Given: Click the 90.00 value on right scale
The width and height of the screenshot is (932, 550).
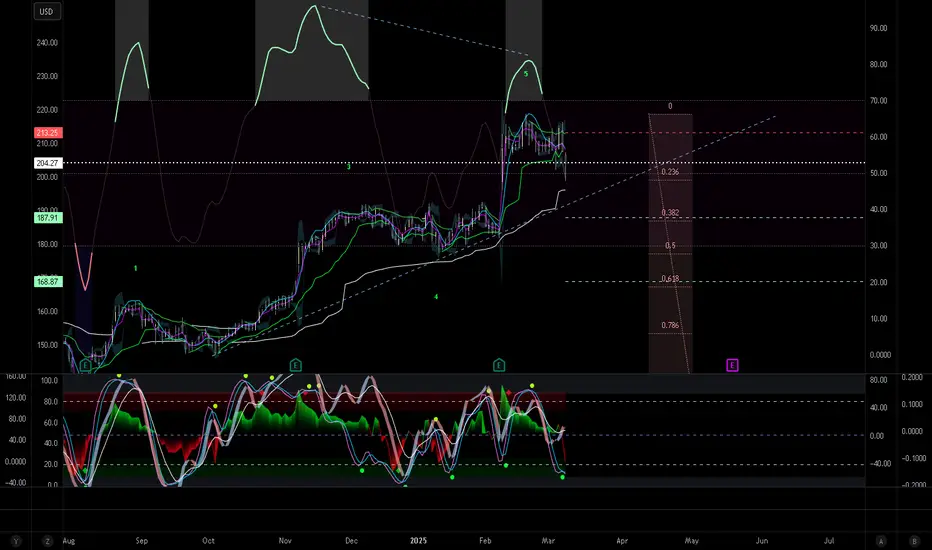Looking at the screenshot, I should [x=879, y=29].
